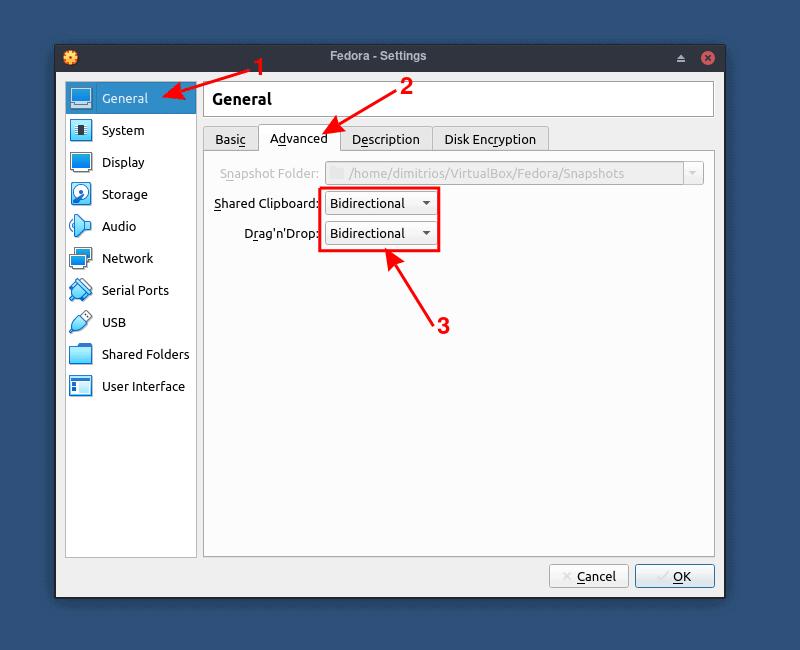Open the Drag'n'Drop dropdown
This screenshot has height=650, width=800.
[x=378, y=234]
